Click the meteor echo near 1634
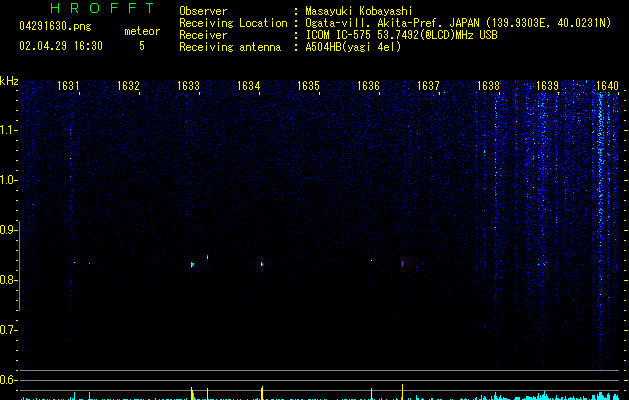629x400 pixels. [262, 264]
